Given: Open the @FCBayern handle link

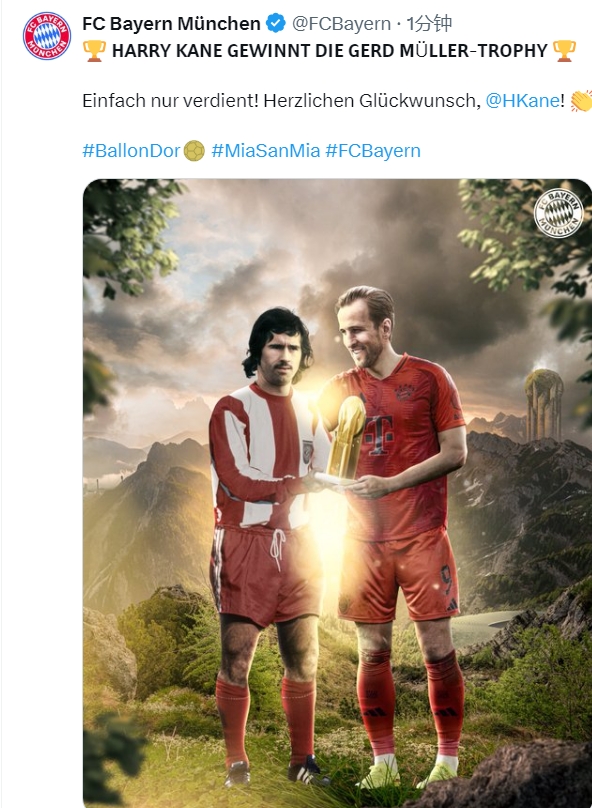Looking at the screenshot, I should click(342, 23).
